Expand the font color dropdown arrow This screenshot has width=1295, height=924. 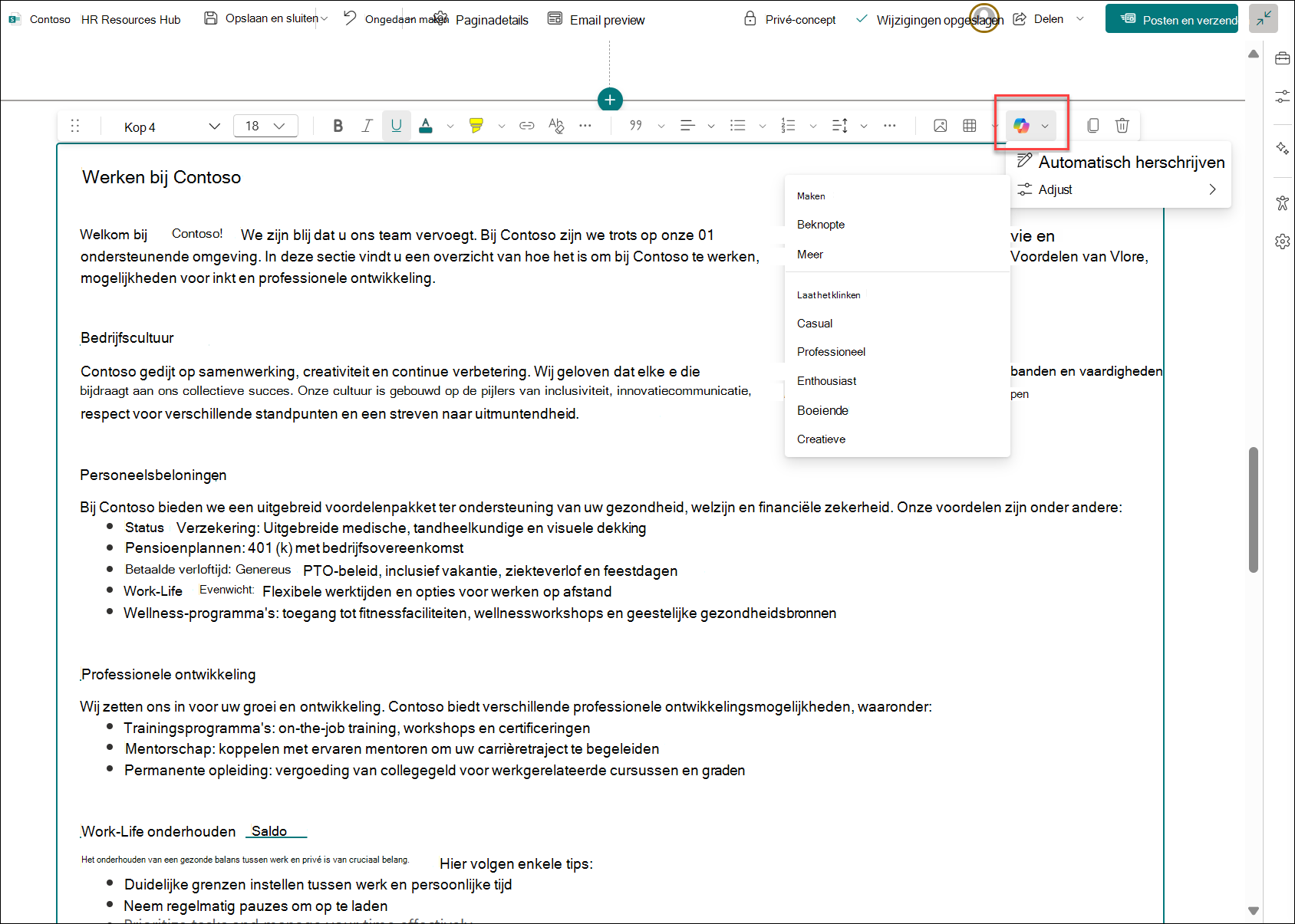[x=450, y=126]
